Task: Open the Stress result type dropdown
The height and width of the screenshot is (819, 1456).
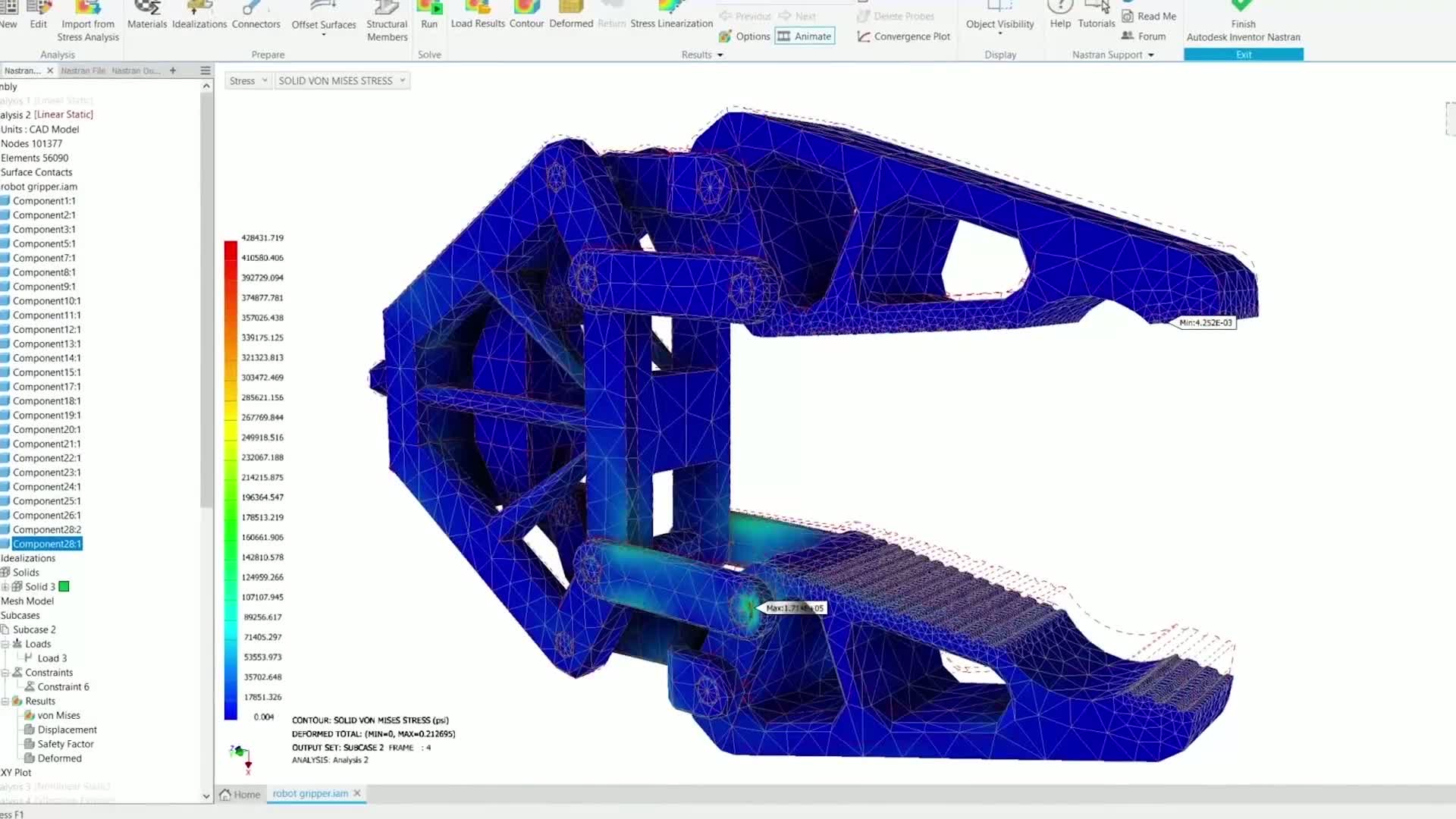Action: coord(248,80)
